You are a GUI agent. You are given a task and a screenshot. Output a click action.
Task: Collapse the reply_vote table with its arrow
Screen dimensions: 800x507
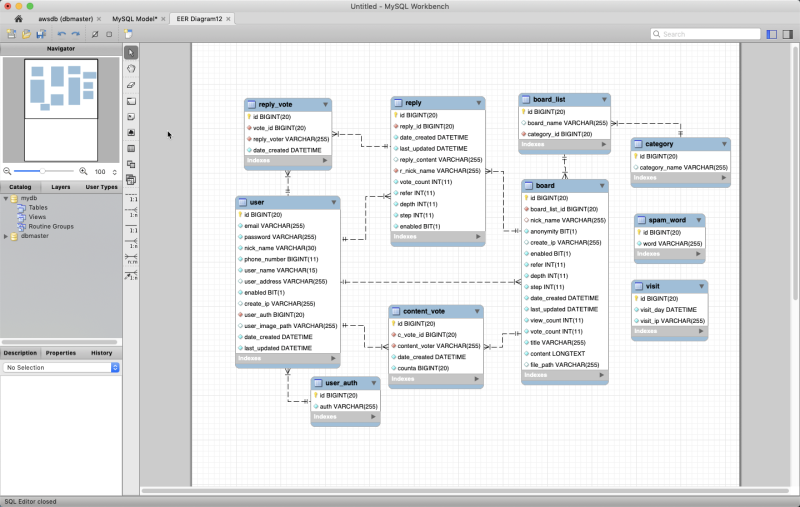coord(325,104)
